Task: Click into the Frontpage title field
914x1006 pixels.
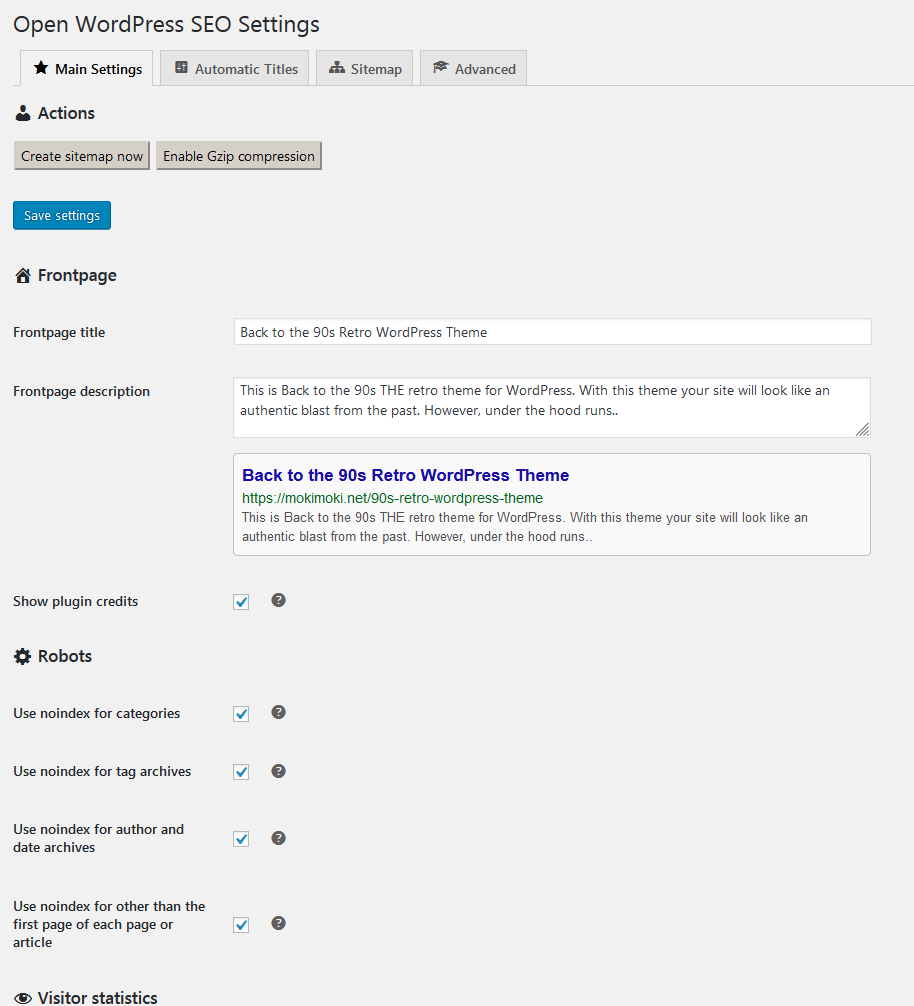Action: pos(552,332)
